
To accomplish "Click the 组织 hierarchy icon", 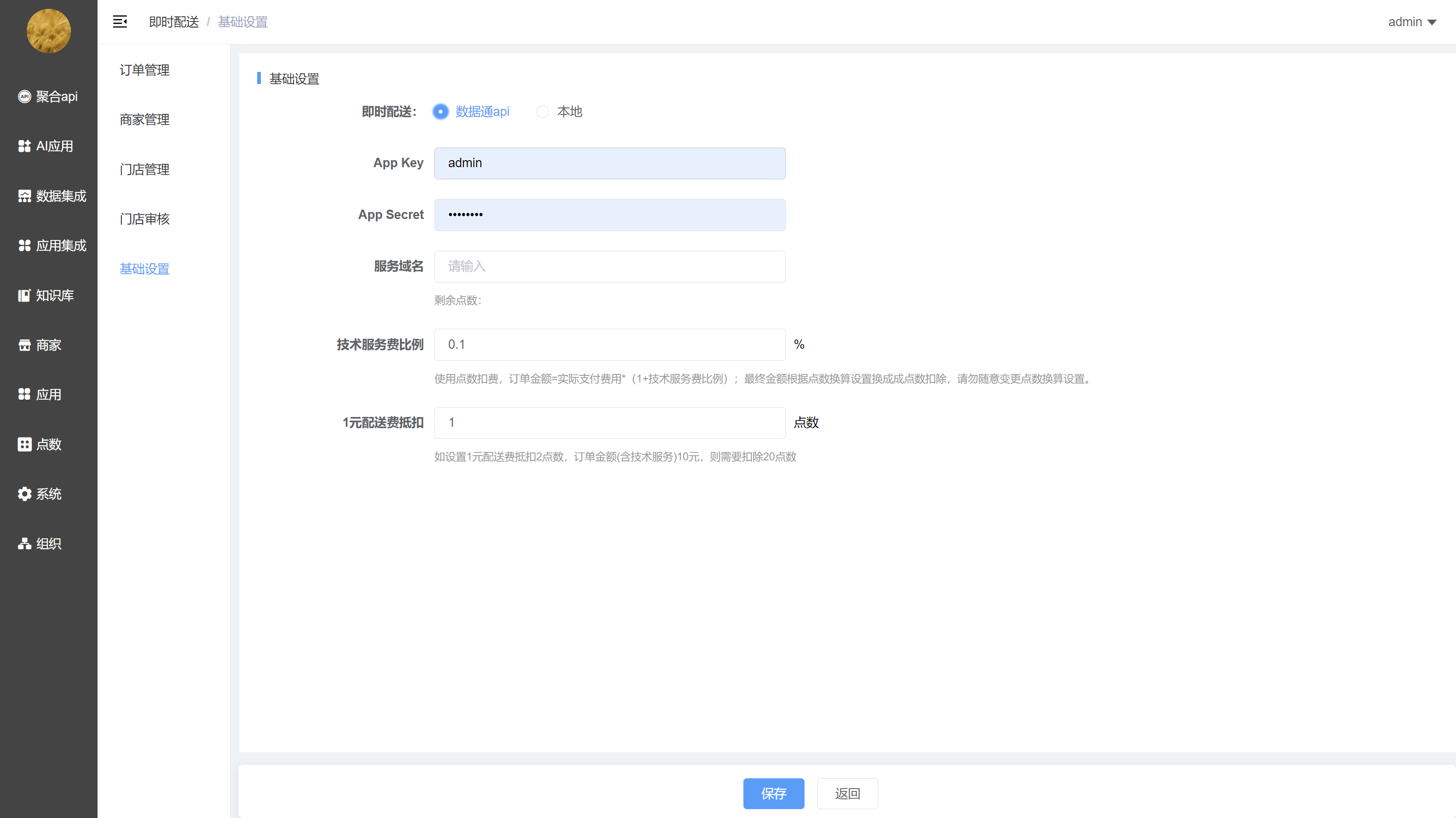I will [24, 544].
